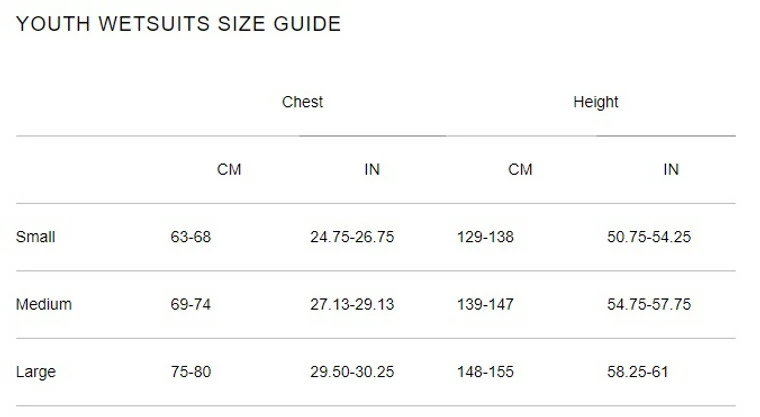This screenshot has width=760, height=417.
Task: Select the Large size row label
Action: pos(36,372)
